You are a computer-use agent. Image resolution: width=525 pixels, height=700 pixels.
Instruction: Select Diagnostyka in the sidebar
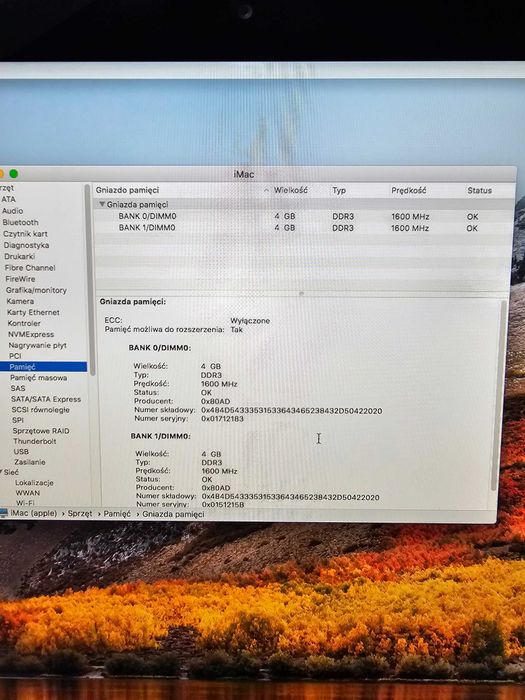(x=26, y=245)
